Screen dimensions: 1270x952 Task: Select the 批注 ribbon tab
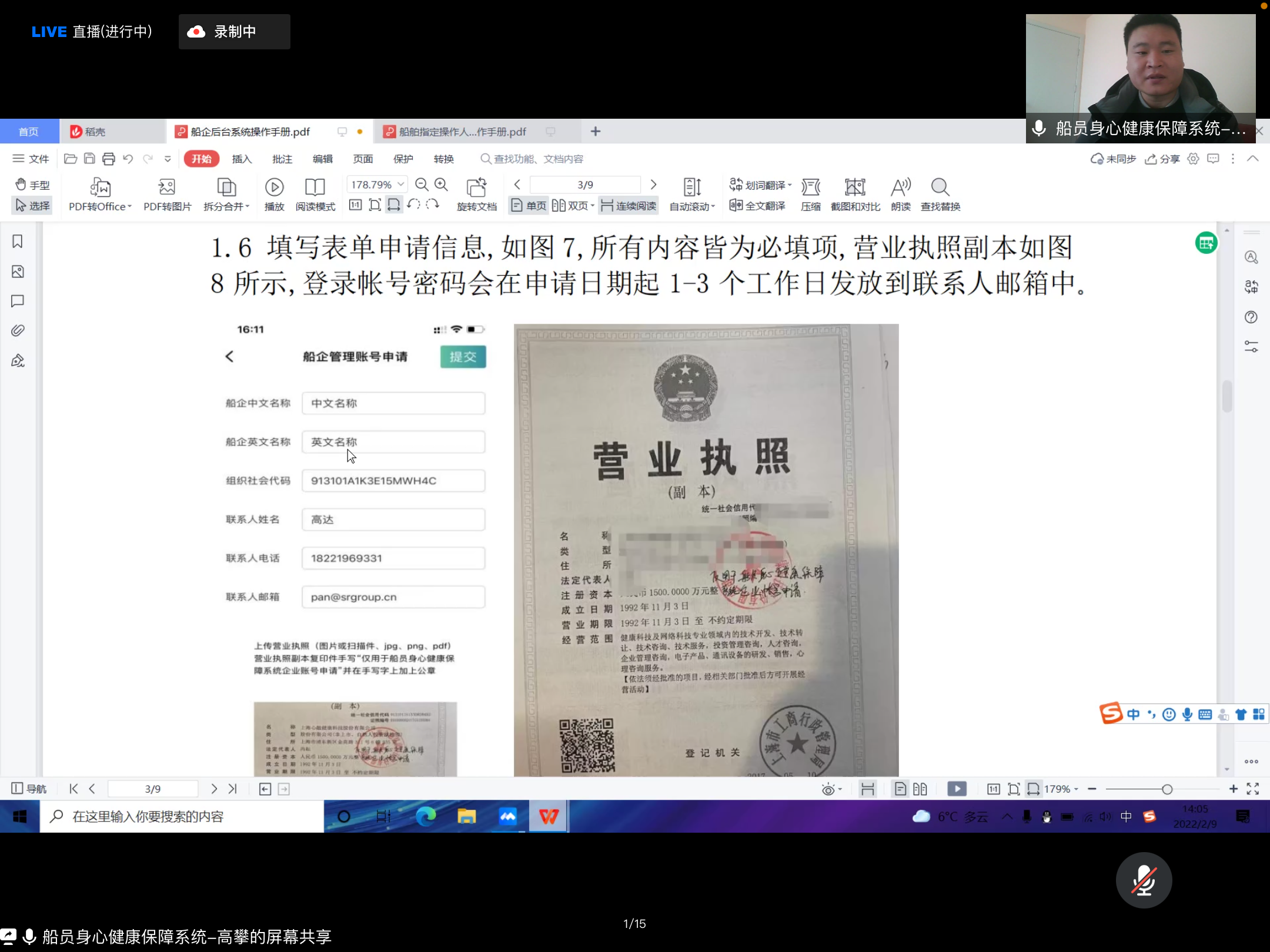coord(282,159)
